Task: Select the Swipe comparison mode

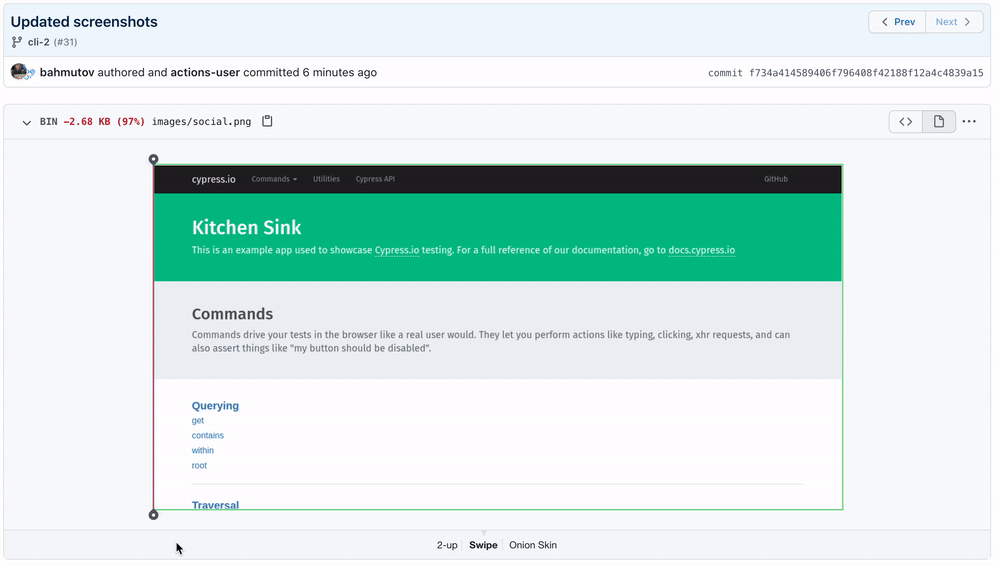Action: click(x=483, y=545)
